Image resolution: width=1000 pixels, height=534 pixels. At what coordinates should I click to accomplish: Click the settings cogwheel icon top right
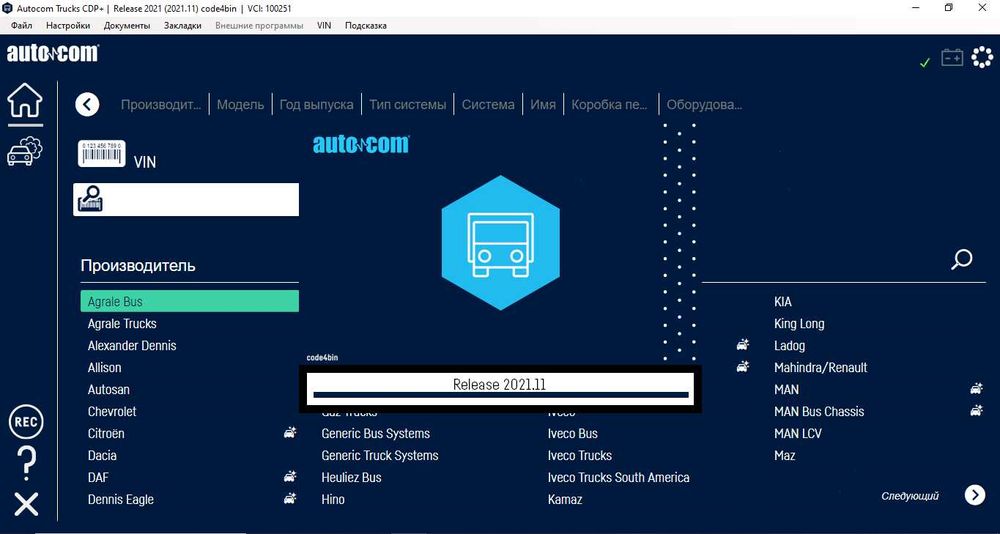pos(982,58)
